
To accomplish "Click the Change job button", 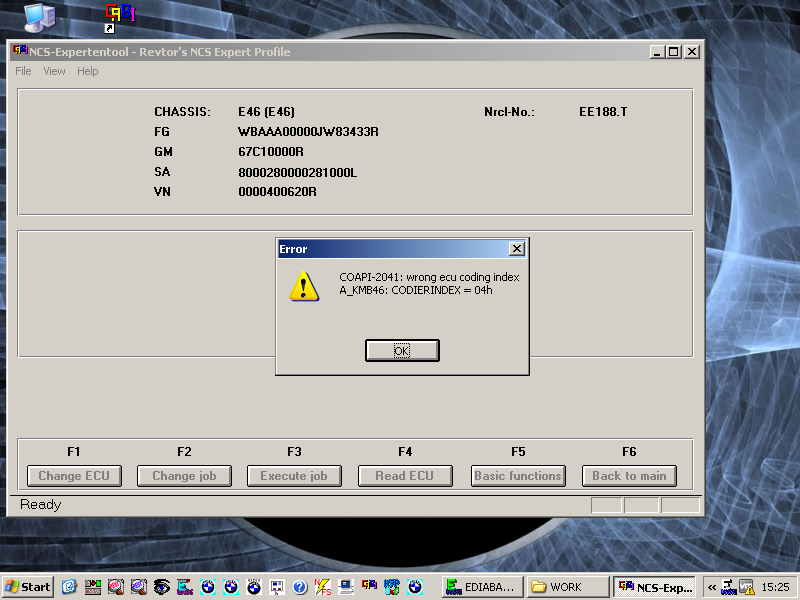I will (184, 476).
